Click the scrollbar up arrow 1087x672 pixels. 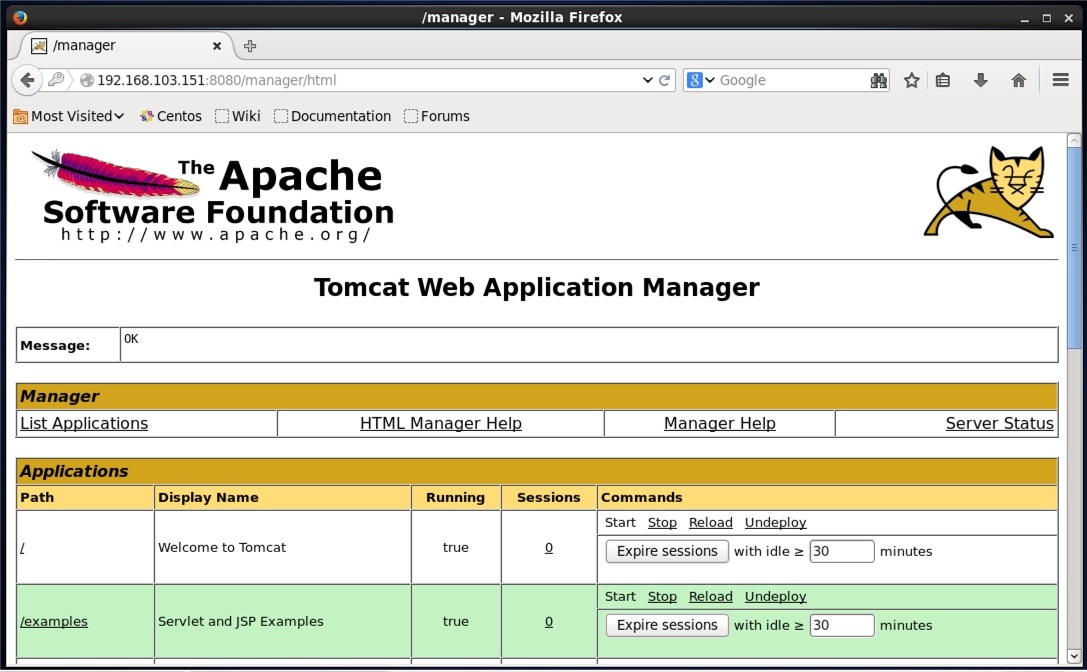(1074, 141)
